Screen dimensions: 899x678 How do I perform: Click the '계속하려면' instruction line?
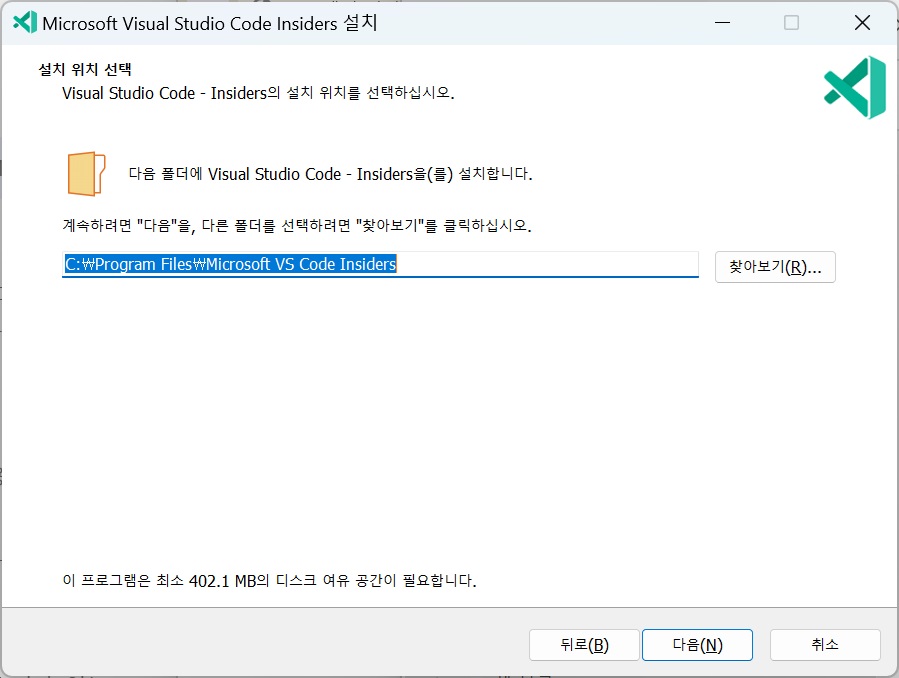pyautogui.click(x=296, y=225)
